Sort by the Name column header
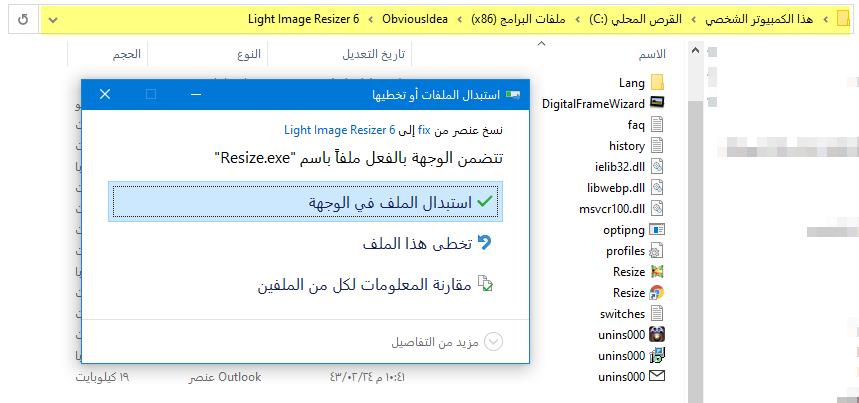The width and height of the screenshot is (859, 403). [x=652, y=54]
